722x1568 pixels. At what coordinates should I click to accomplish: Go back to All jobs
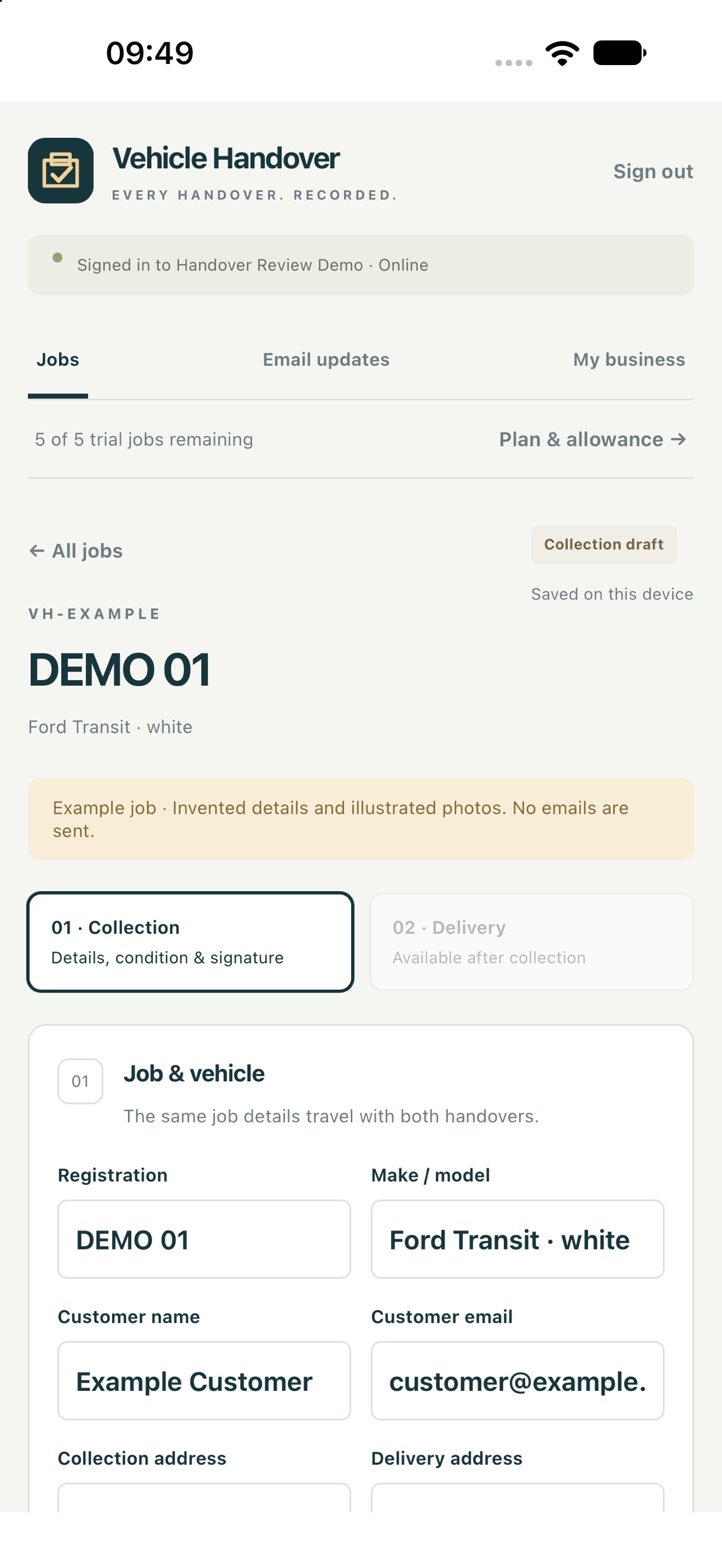[x=76, y=551]
